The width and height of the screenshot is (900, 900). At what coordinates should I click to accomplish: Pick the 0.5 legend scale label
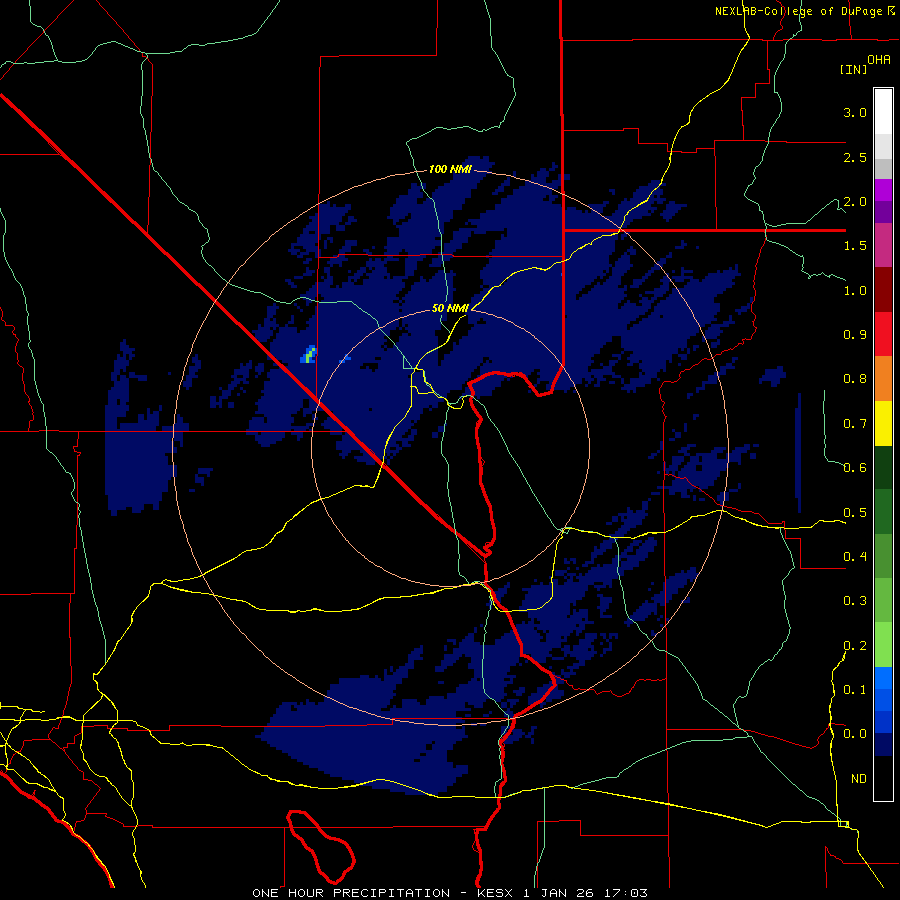[855, 512]
